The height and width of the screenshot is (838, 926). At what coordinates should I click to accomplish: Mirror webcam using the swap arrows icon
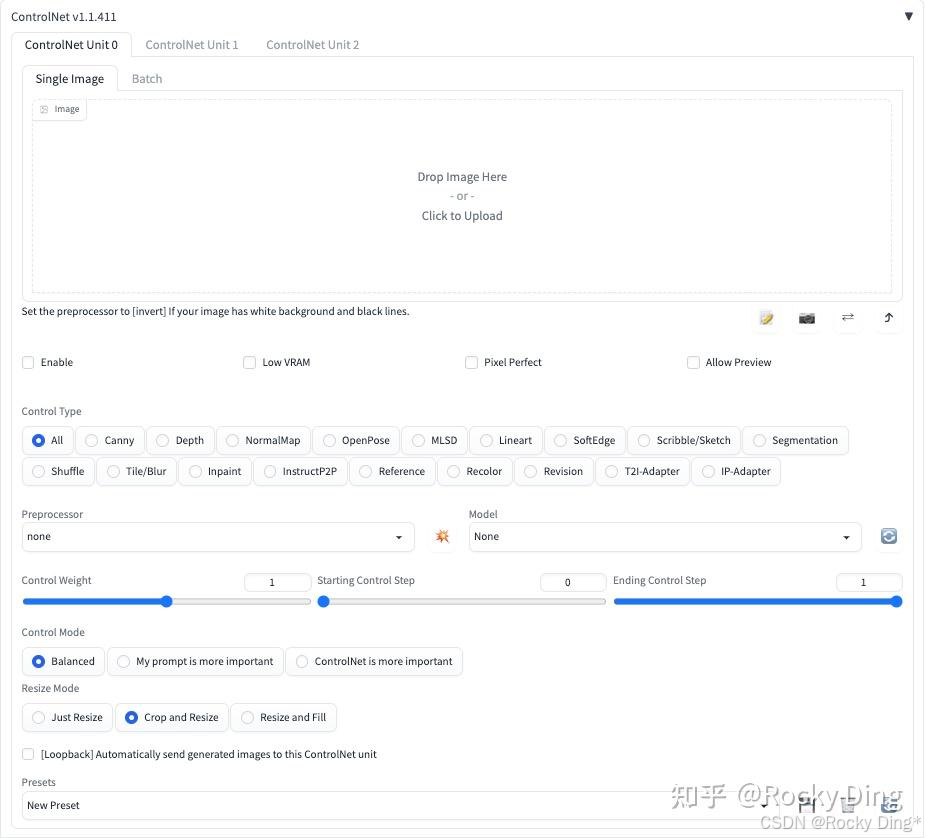point(847,318)
